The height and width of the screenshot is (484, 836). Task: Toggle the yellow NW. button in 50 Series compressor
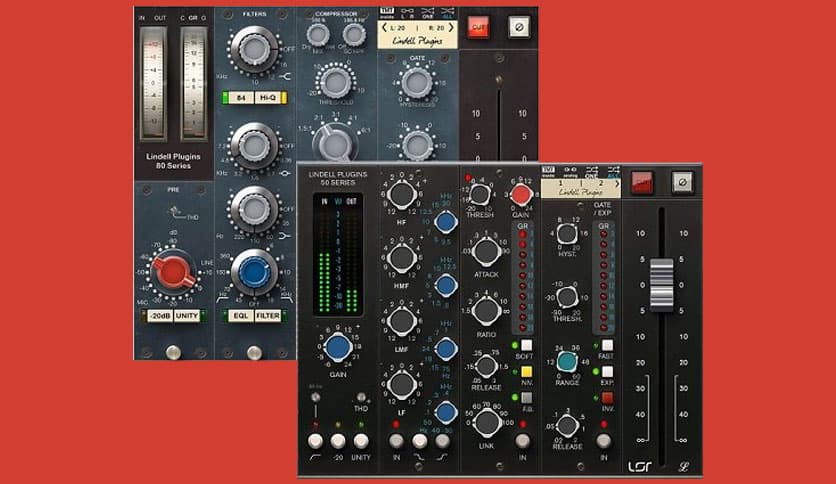click(x=526, y=372)
